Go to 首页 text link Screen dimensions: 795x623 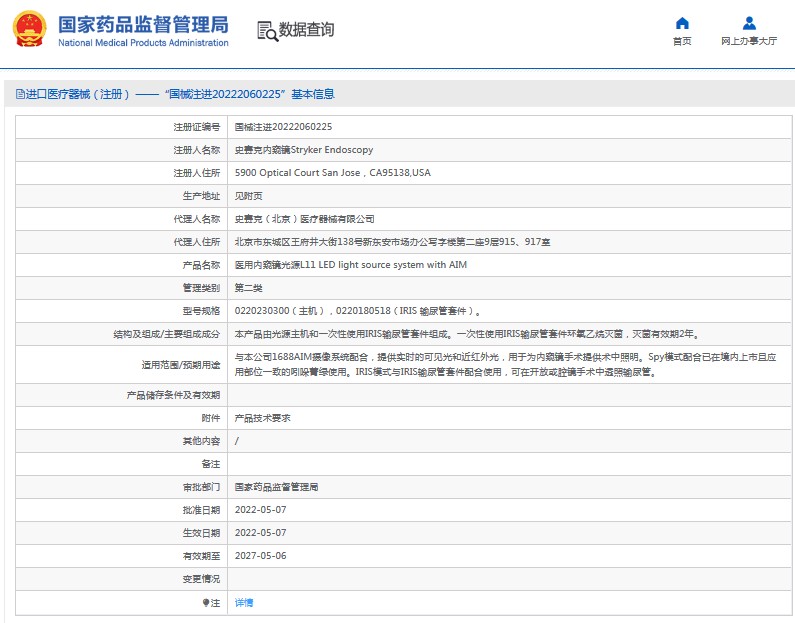682,41
